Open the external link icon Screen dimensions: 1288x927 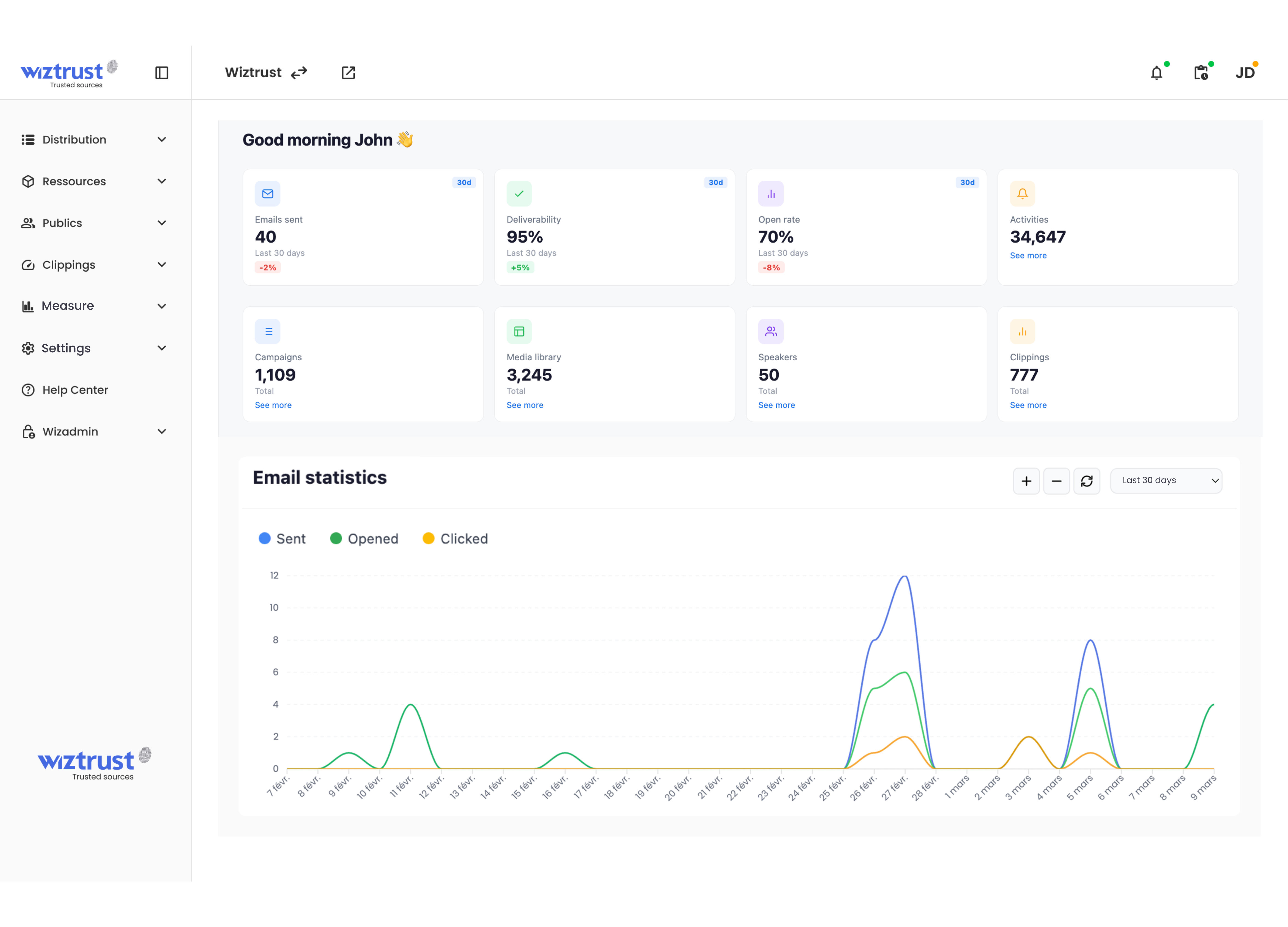point(348,73)
